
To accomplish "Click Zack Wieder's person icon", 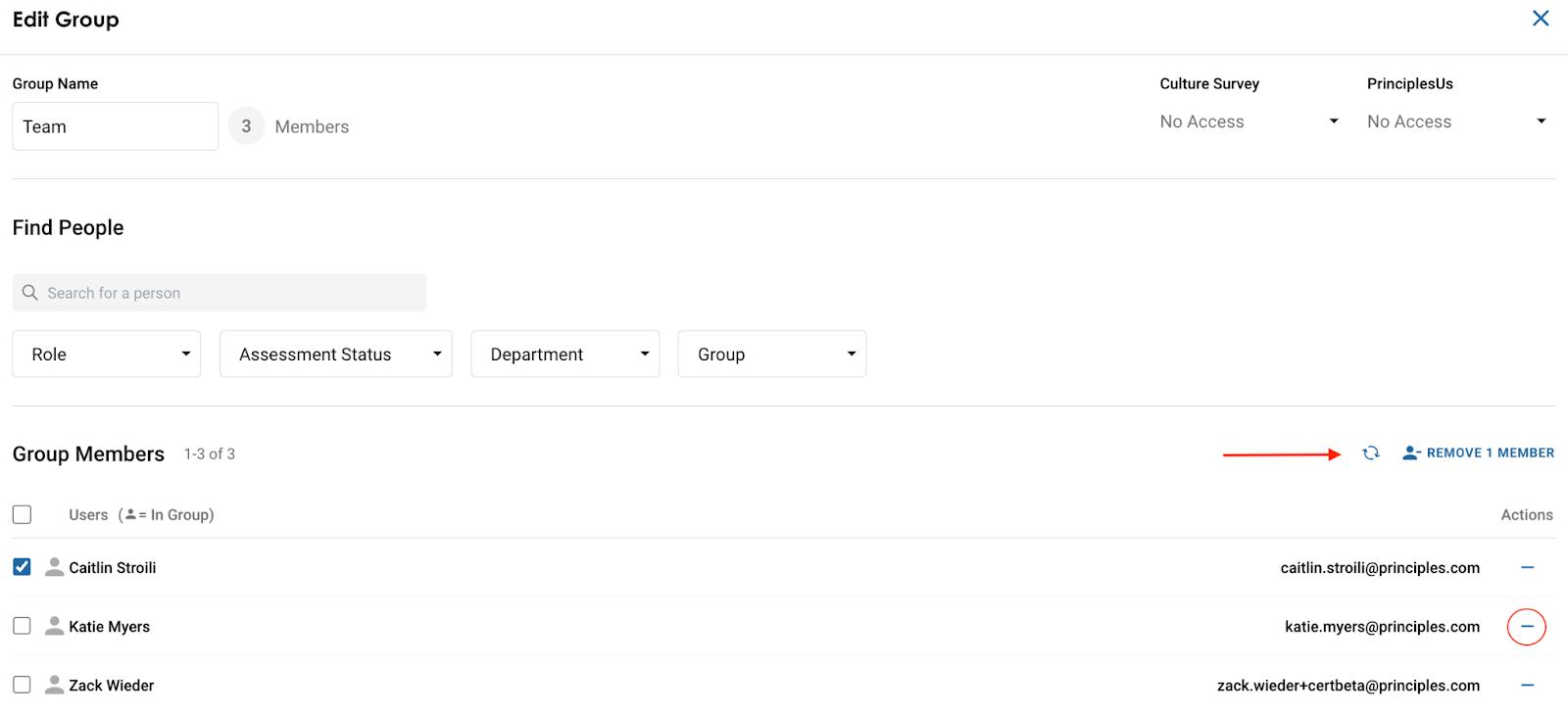I will click(55, 686).
